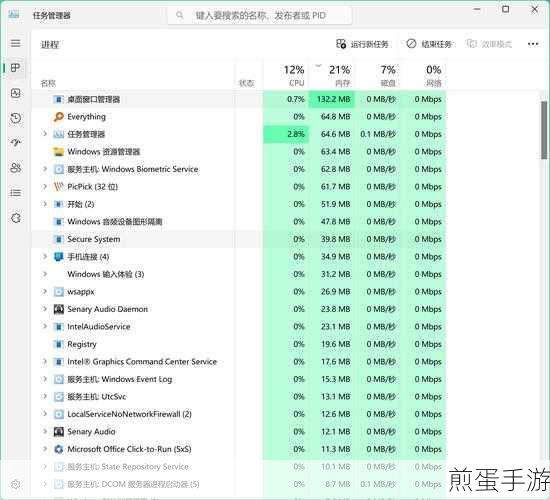Click the 2.8% CPU cell

click(286, 134)
